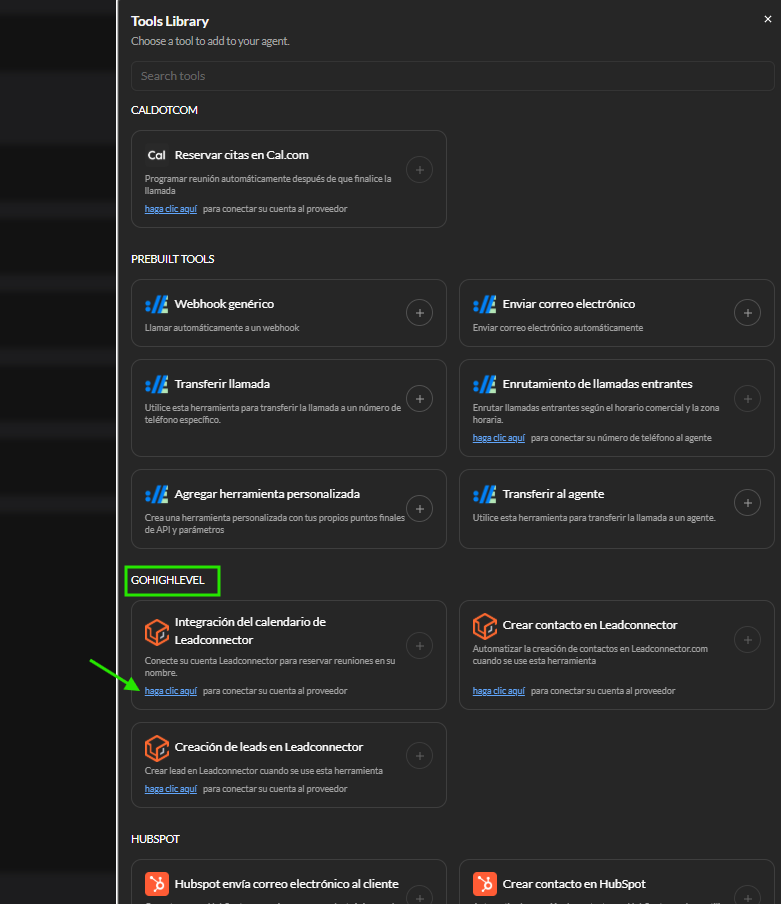781x904 pixels.
Task: Click plus on Reservar citas en Cal.com
Action: pos(420,170)
